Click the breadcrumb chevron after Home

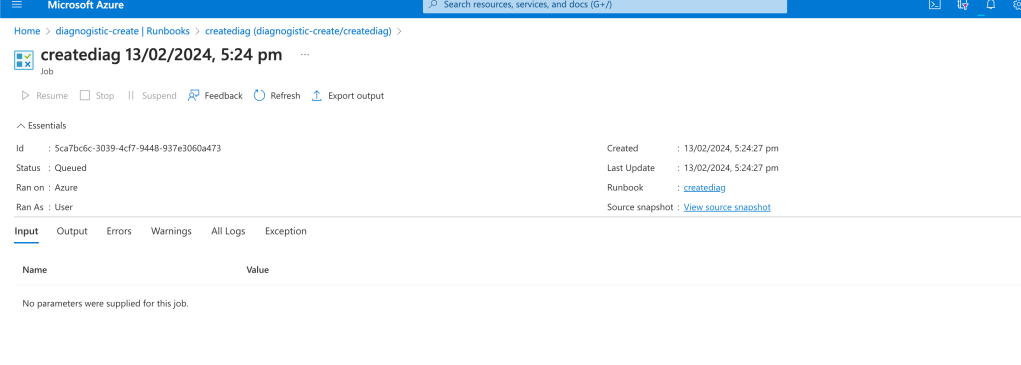point(48,31)
